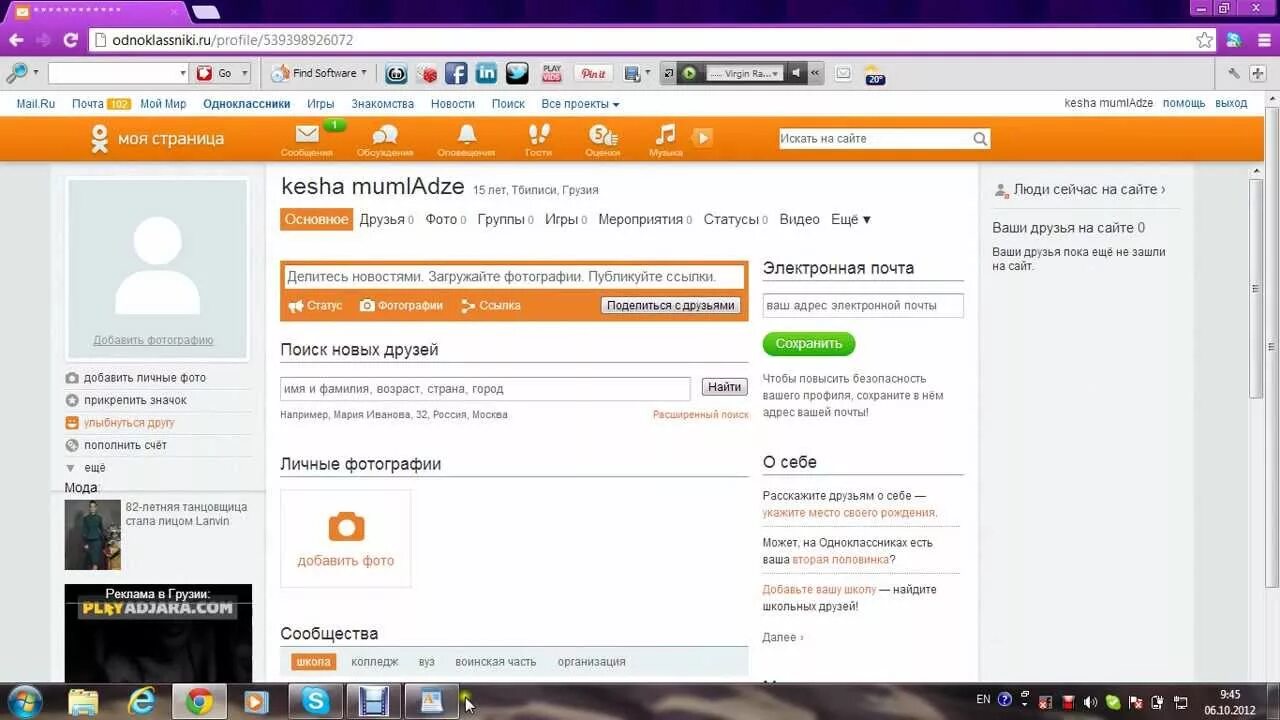
Task: Open the toolbar search box dropdown arrow
Action: (183, 73)
